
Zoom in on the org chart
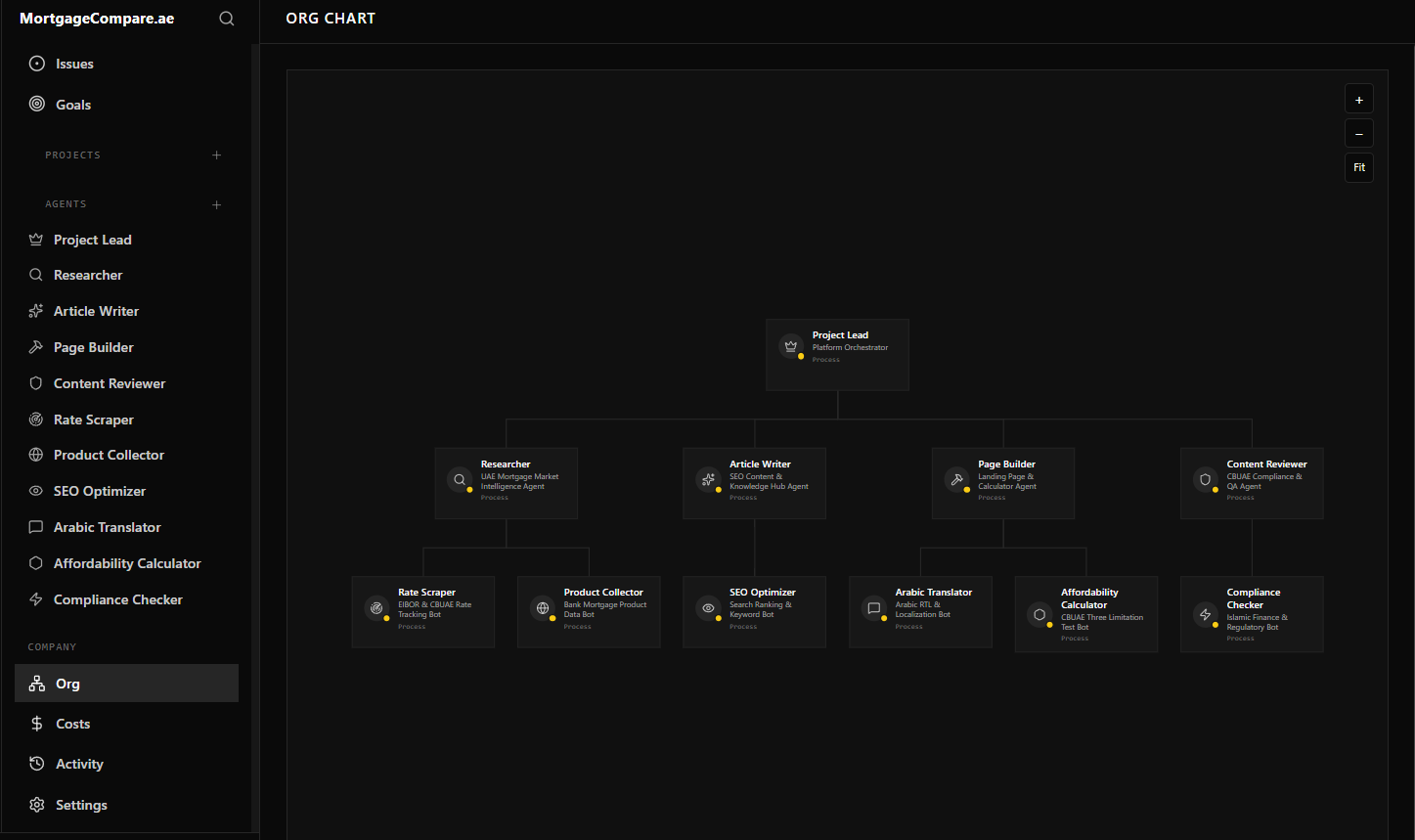[1358, 100]
